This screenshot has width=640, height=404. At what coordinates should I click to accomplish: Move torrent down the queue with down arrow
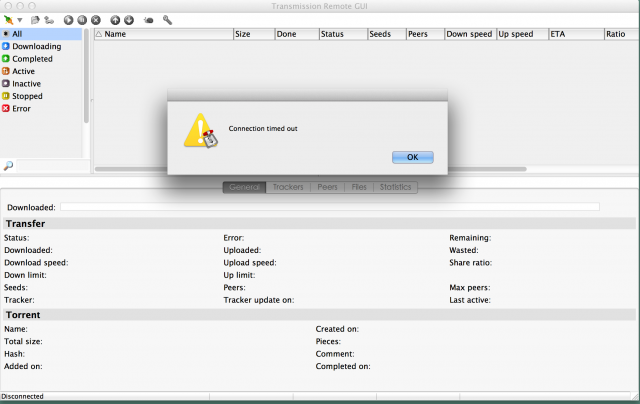tap(129, 20)
